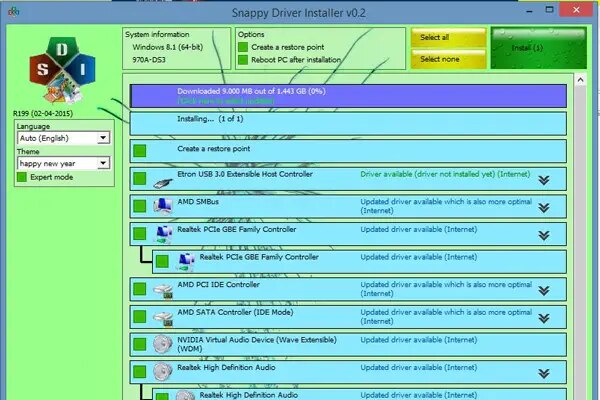Minimize the Snappy Driver Installer window
Viewport: 600px width, 400px height.
coord(530,11)
